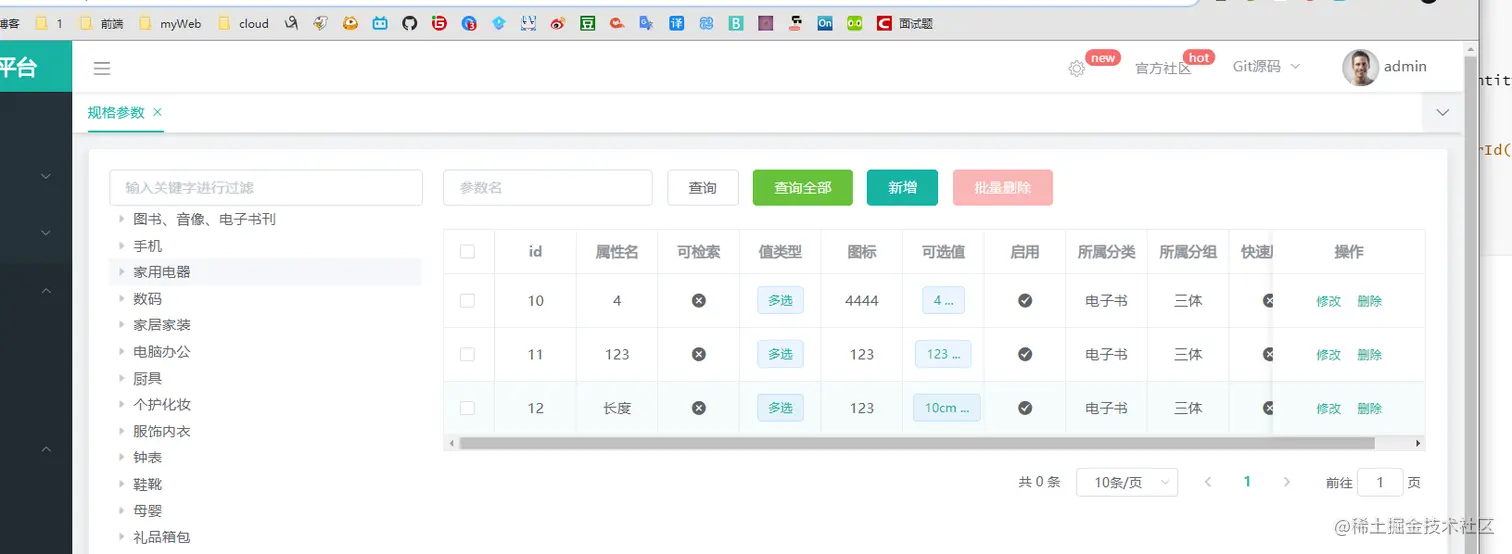
Task: Click the 123 ... value tag in row 11
Action: click(943, 354)
